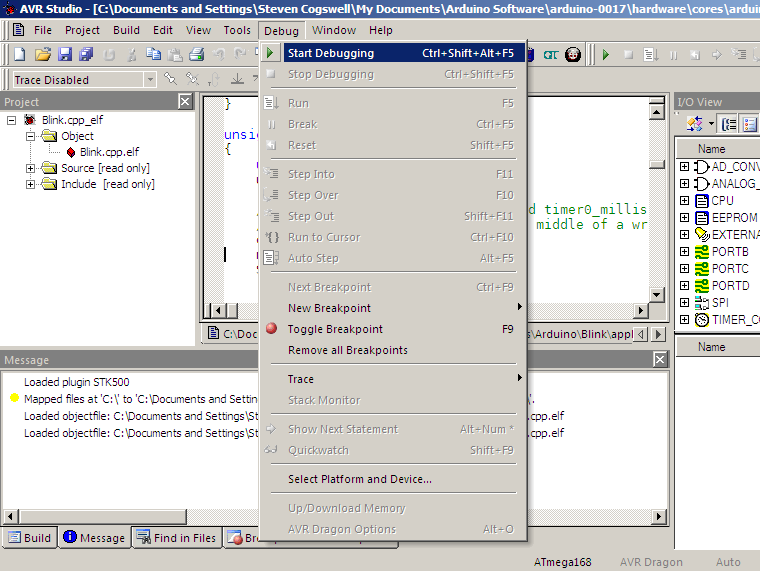Click the Open File folder icon
760x571 pixels.
pyautogui.click(x=44, y=54)
